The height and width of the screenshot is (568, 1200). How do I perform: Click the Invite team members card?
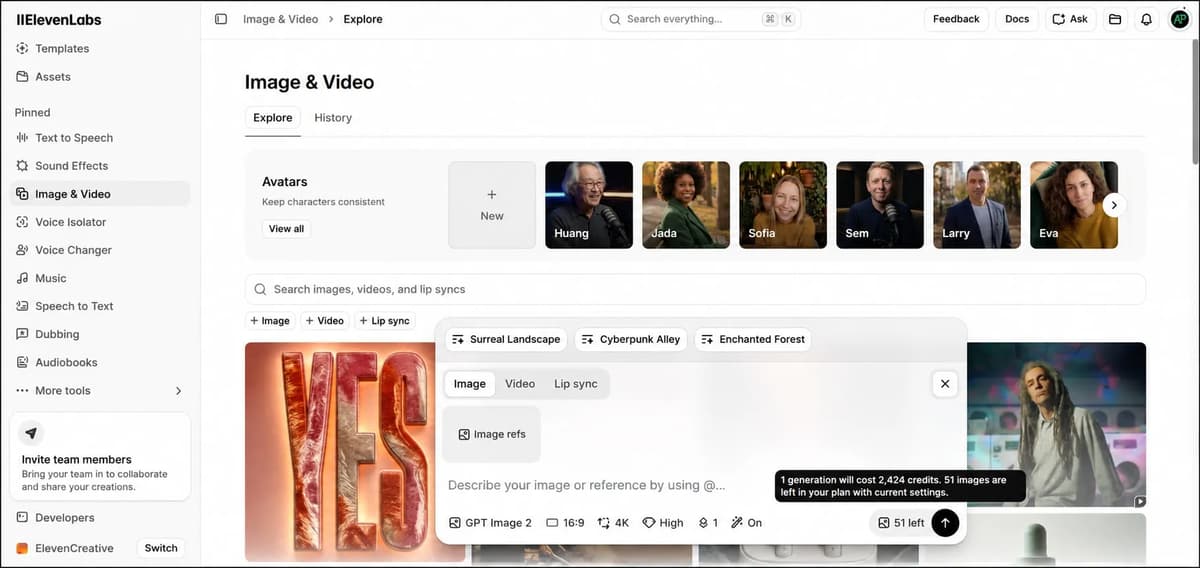(100, 456)
